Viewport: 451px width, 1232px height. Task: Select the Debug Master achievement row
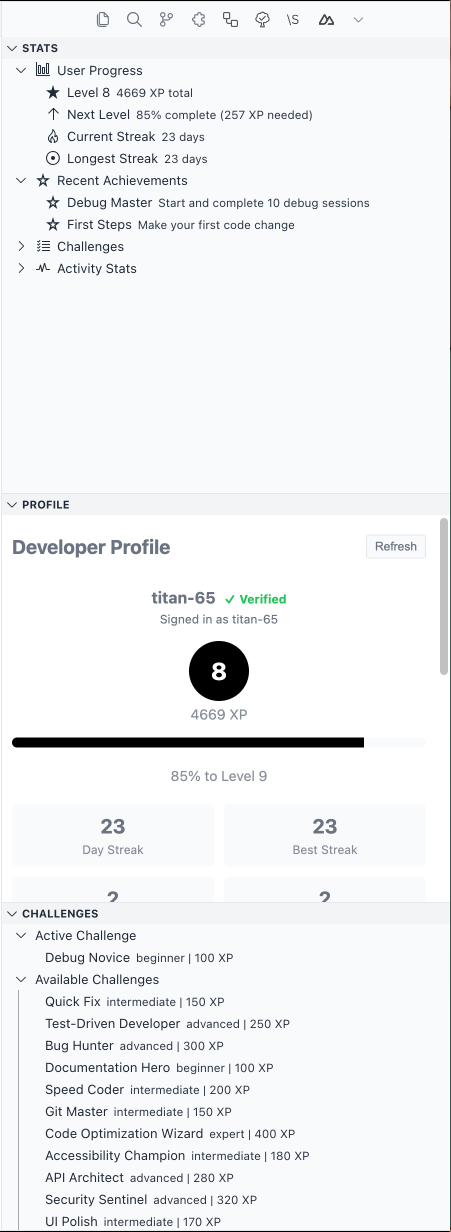click(225, 202)
